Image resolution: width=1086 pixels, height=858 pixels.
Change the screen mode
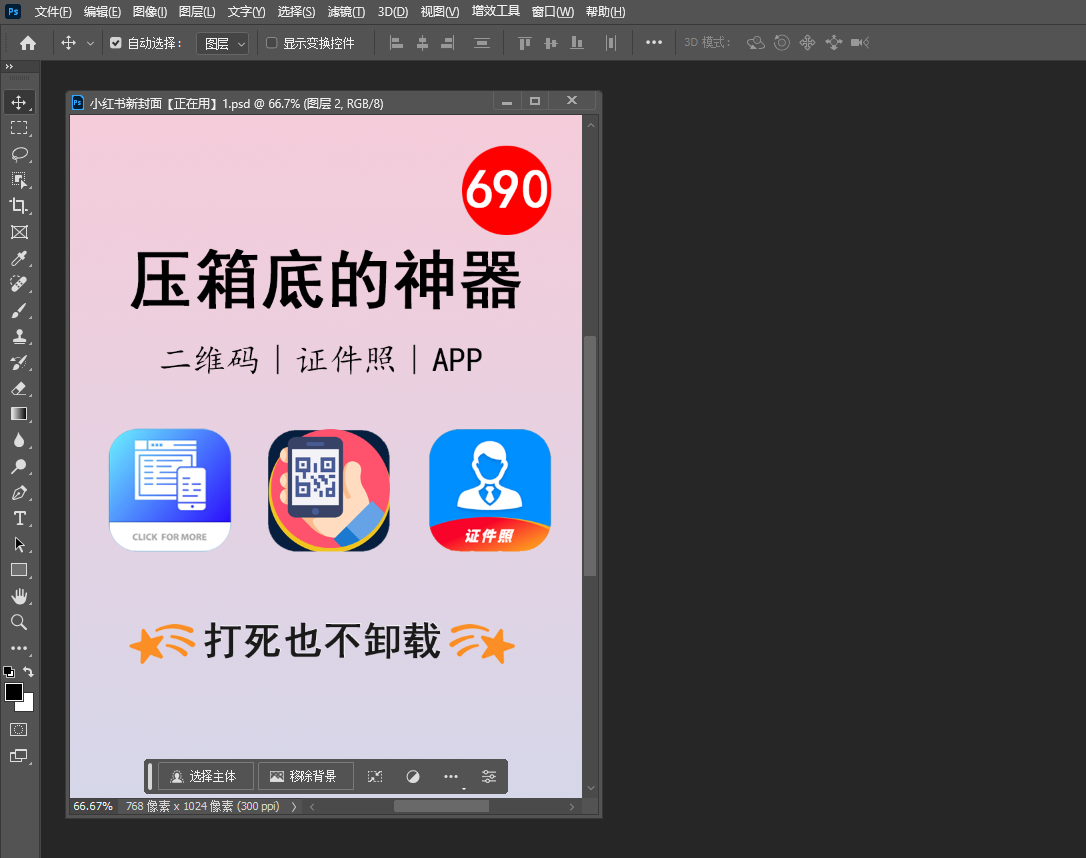pyautogui.click(x=19, y=756)
